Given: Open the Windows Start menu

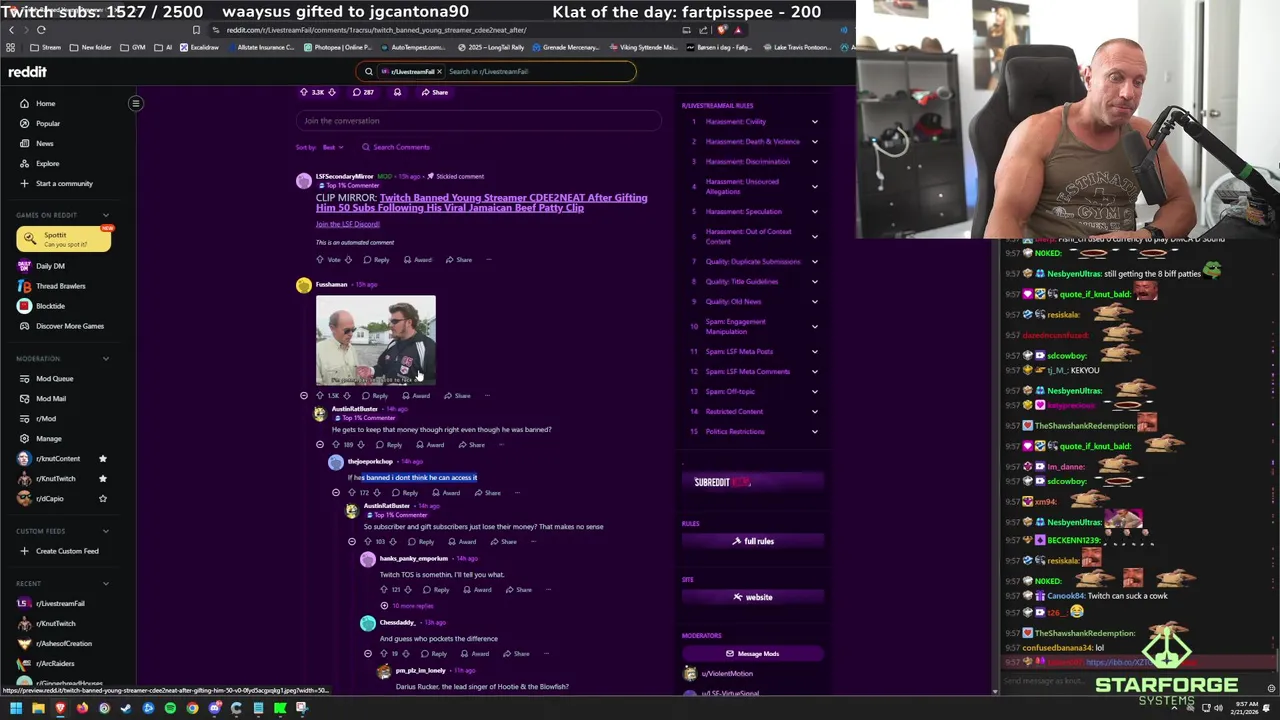Looking at the screenshot, I should pos(16,709).
